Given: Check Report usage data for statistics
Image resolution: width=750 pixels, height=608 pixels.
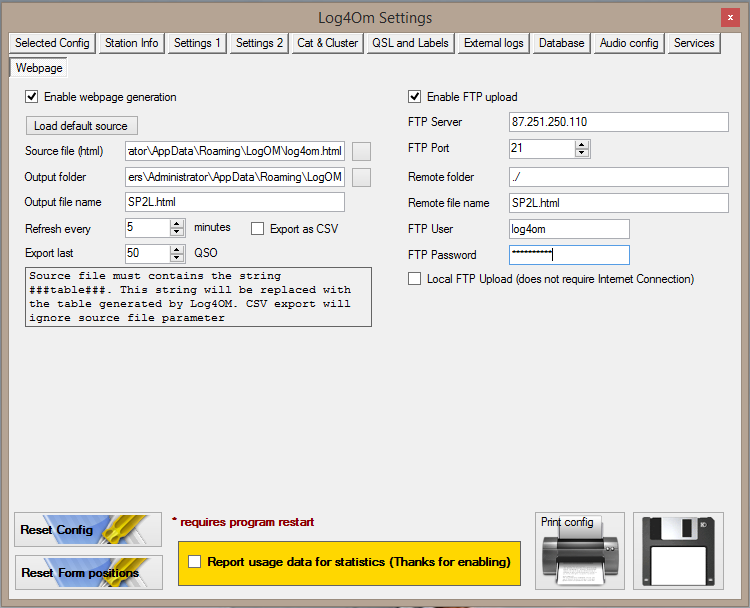Looking at the screenshot, I should click(194, 562).
